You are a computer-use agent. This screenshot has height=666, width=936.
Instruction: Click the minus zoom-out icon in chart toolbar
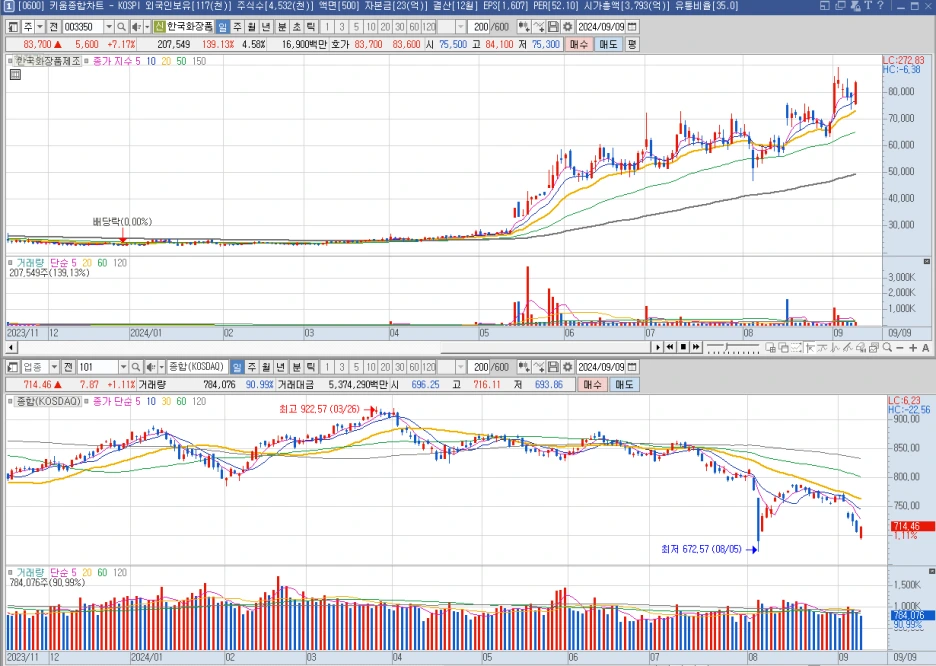click(x=900, y=347)
